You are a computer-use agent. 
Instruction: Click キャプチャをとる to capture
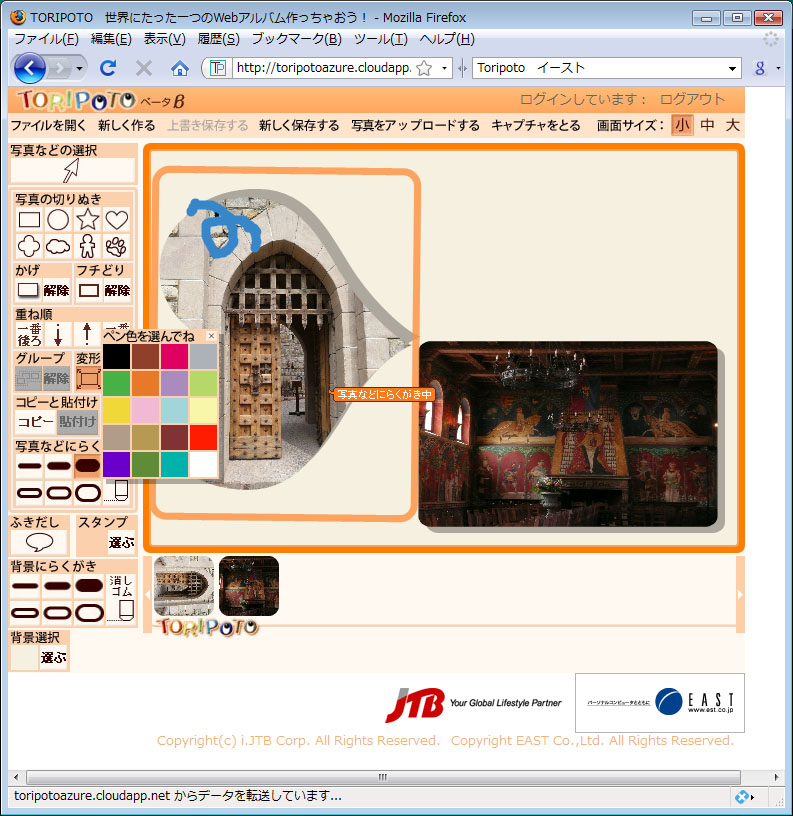coord(536,125)
